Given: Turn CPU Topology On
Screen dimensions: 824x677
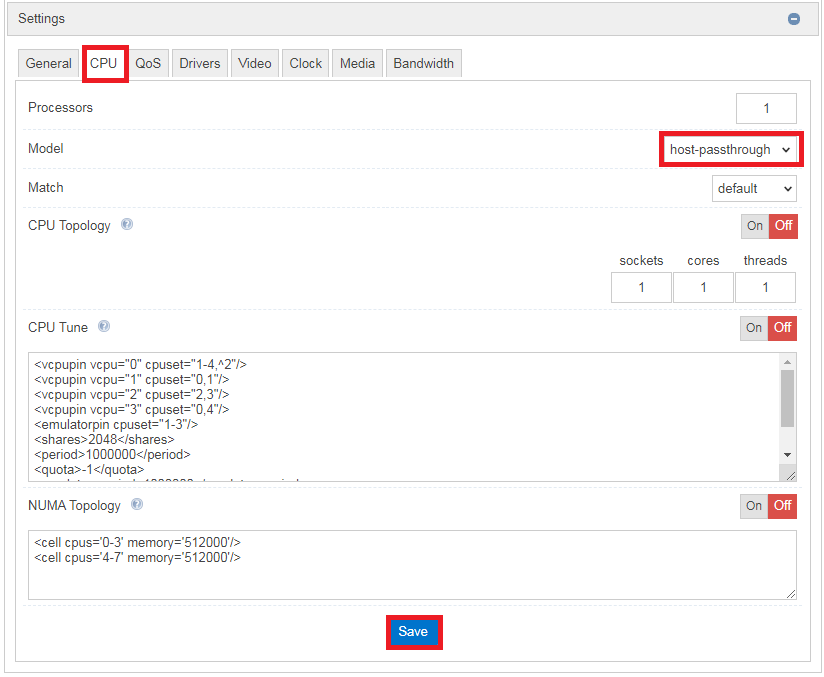Looking at the screenshot, I should click(754, 226).
